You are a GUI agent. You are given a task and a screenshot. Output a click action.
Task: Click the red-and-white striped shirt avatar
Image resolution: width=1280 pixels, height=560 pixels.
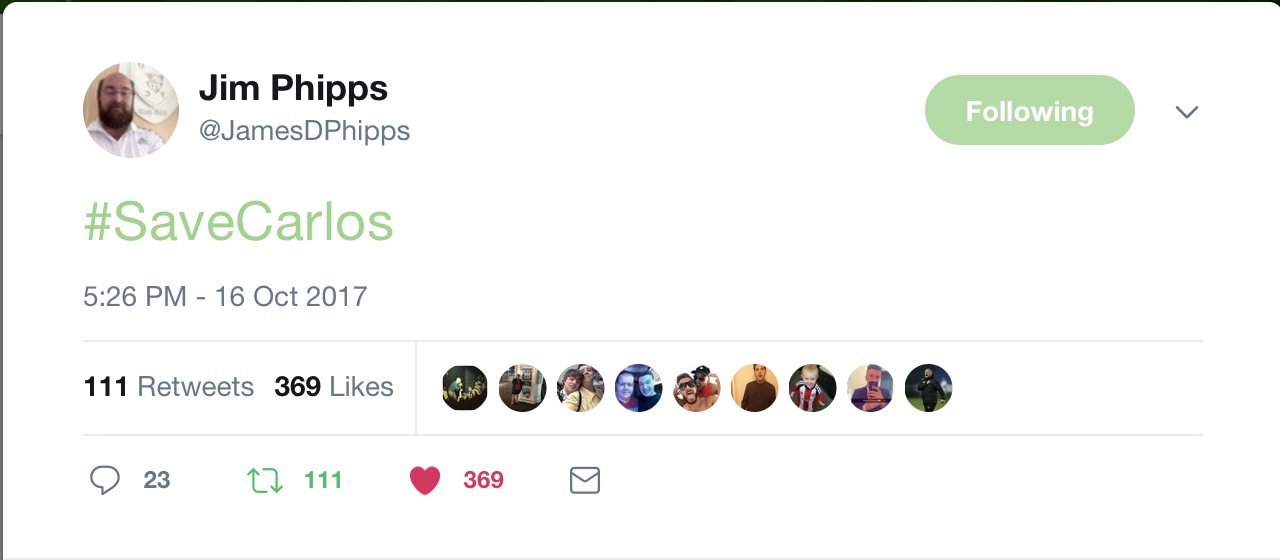(x=813, y=388)
